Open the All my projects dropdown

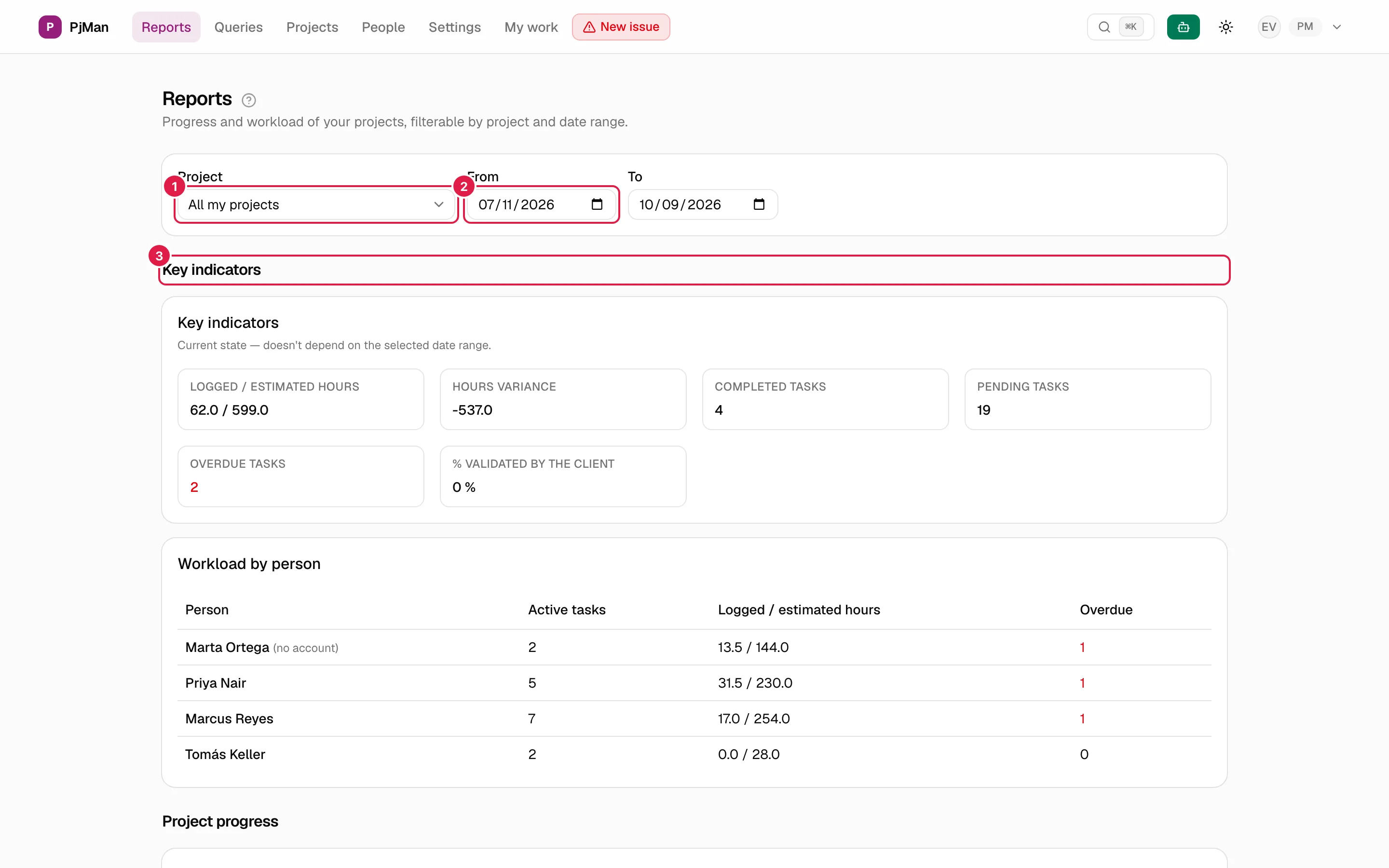coord(316,204)
